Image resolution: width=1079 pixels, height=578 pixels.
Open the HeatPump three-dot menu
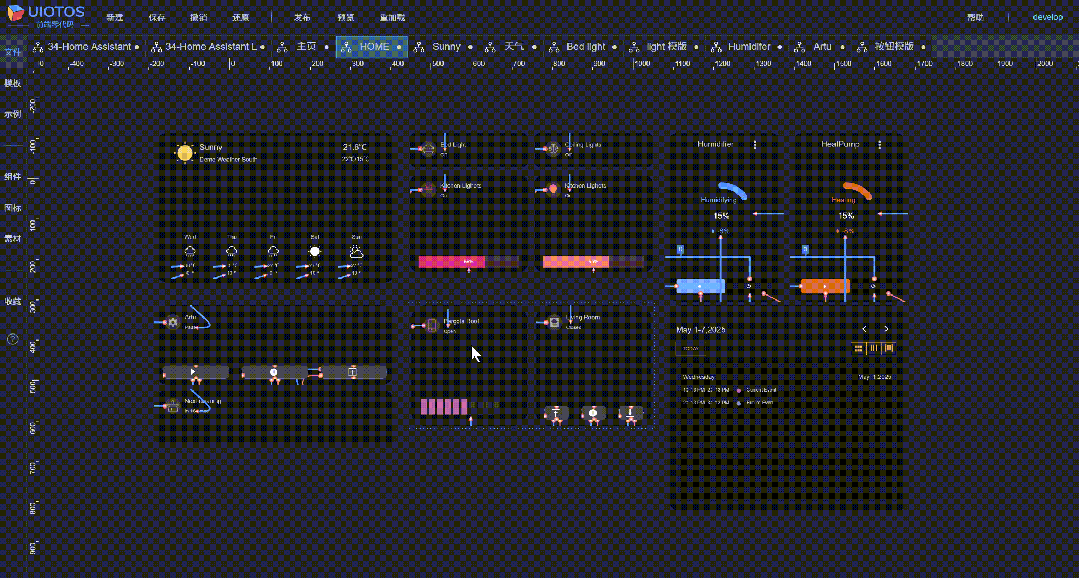[x=879, y=145]
